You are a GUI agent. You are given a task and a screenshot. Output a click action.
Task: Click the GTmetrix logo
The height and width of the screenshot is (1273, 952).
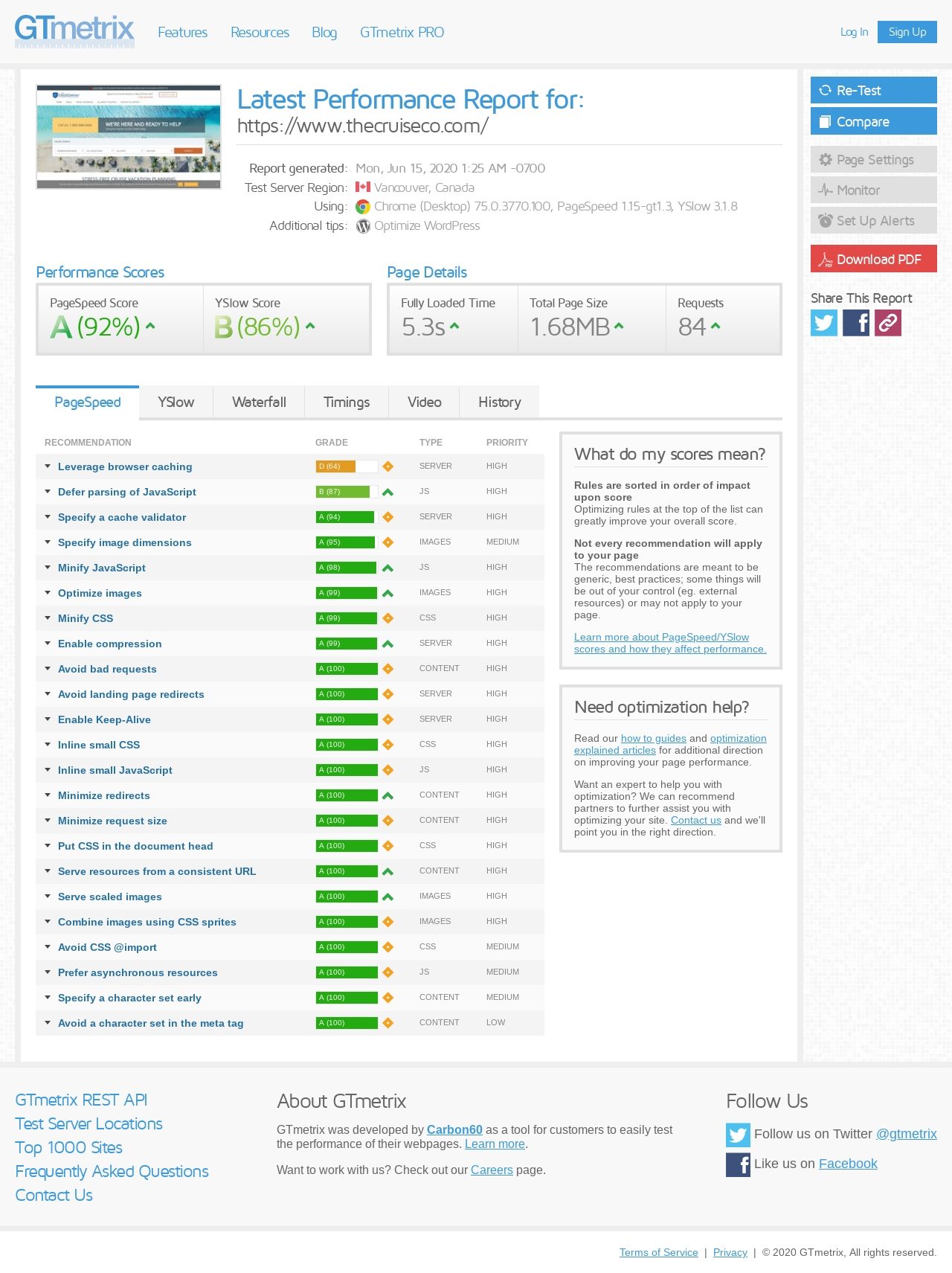(74, 31)
